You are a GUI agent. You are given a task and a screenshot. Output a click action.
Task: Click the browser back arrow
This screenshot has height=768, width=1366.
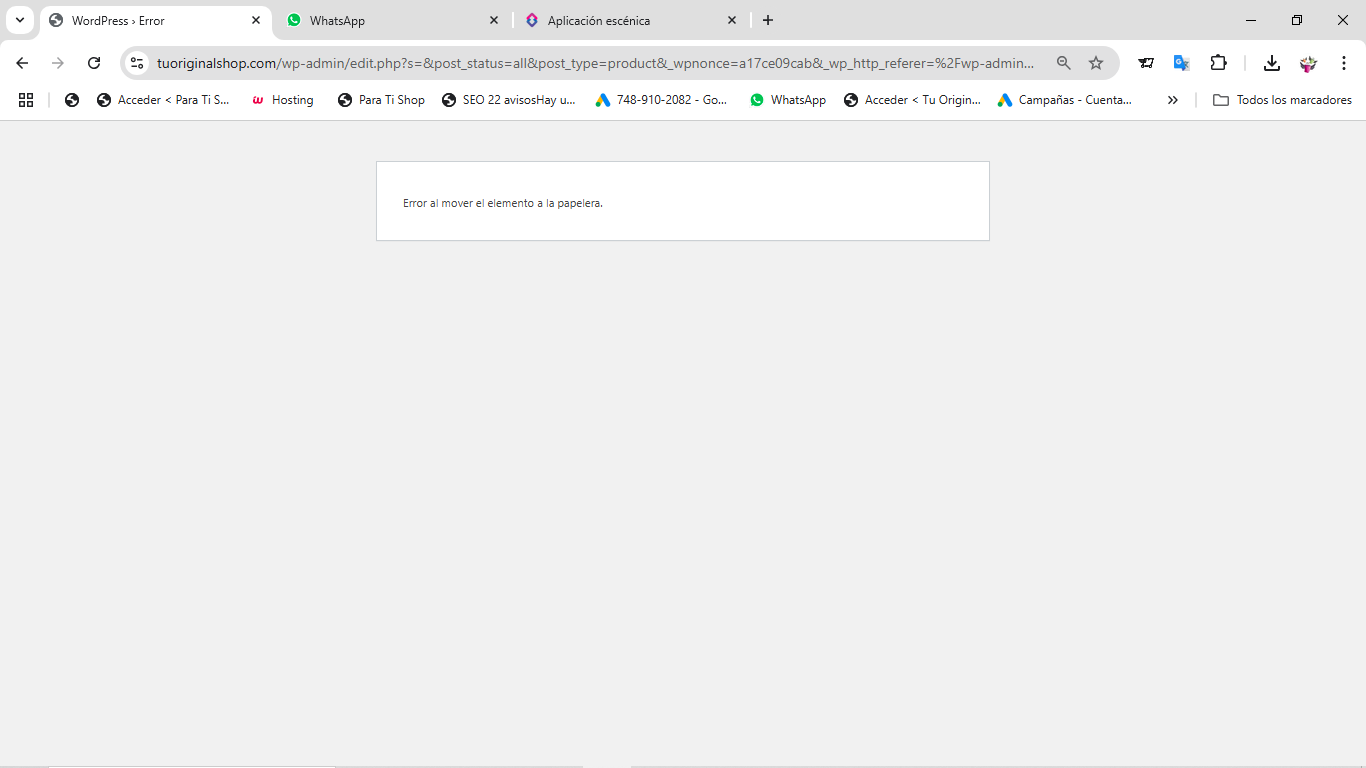pos(22,63)
